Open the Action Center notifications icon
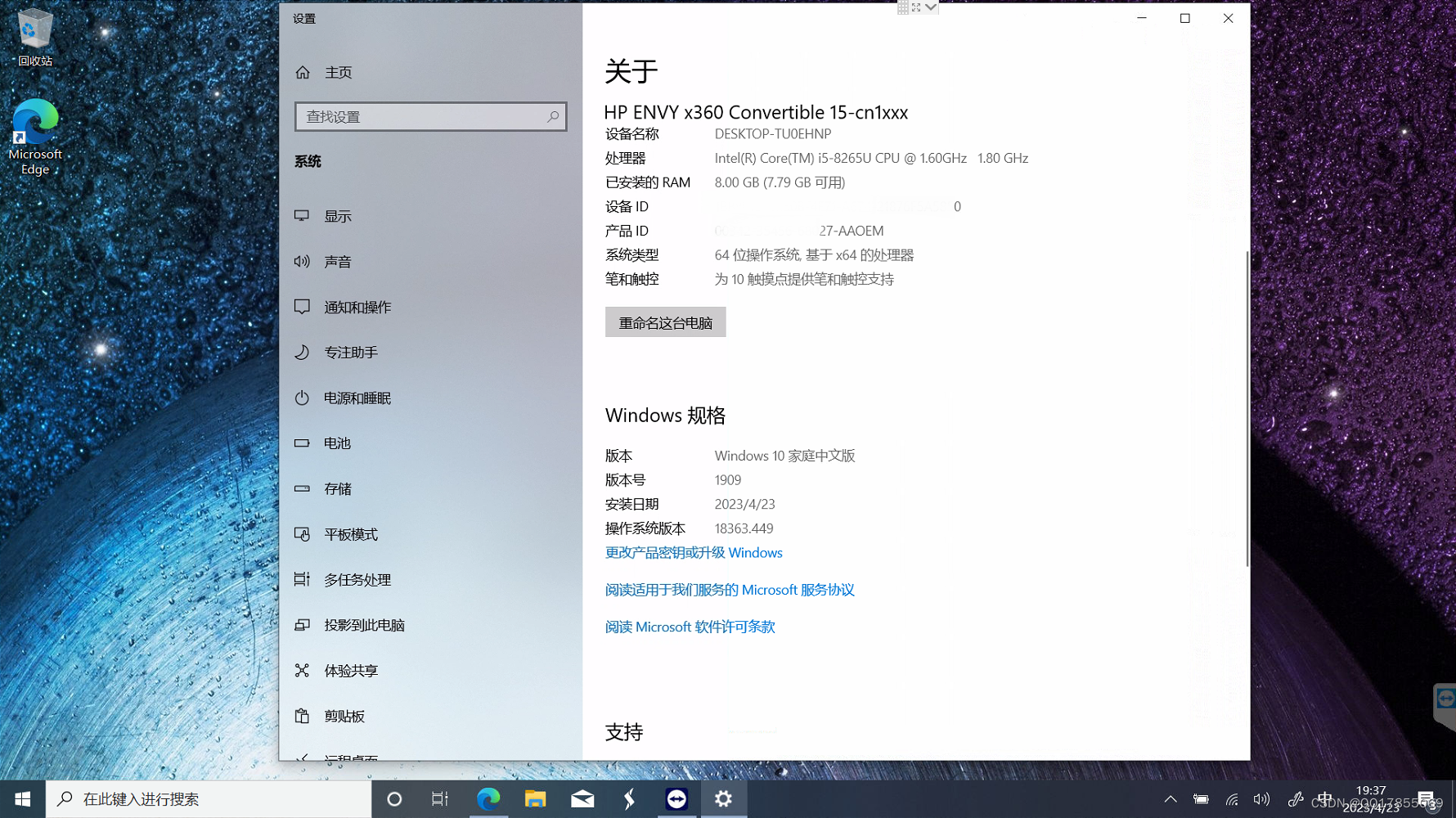The height and width of the screenshot is (818, 1456). (x=1426, y=799)
